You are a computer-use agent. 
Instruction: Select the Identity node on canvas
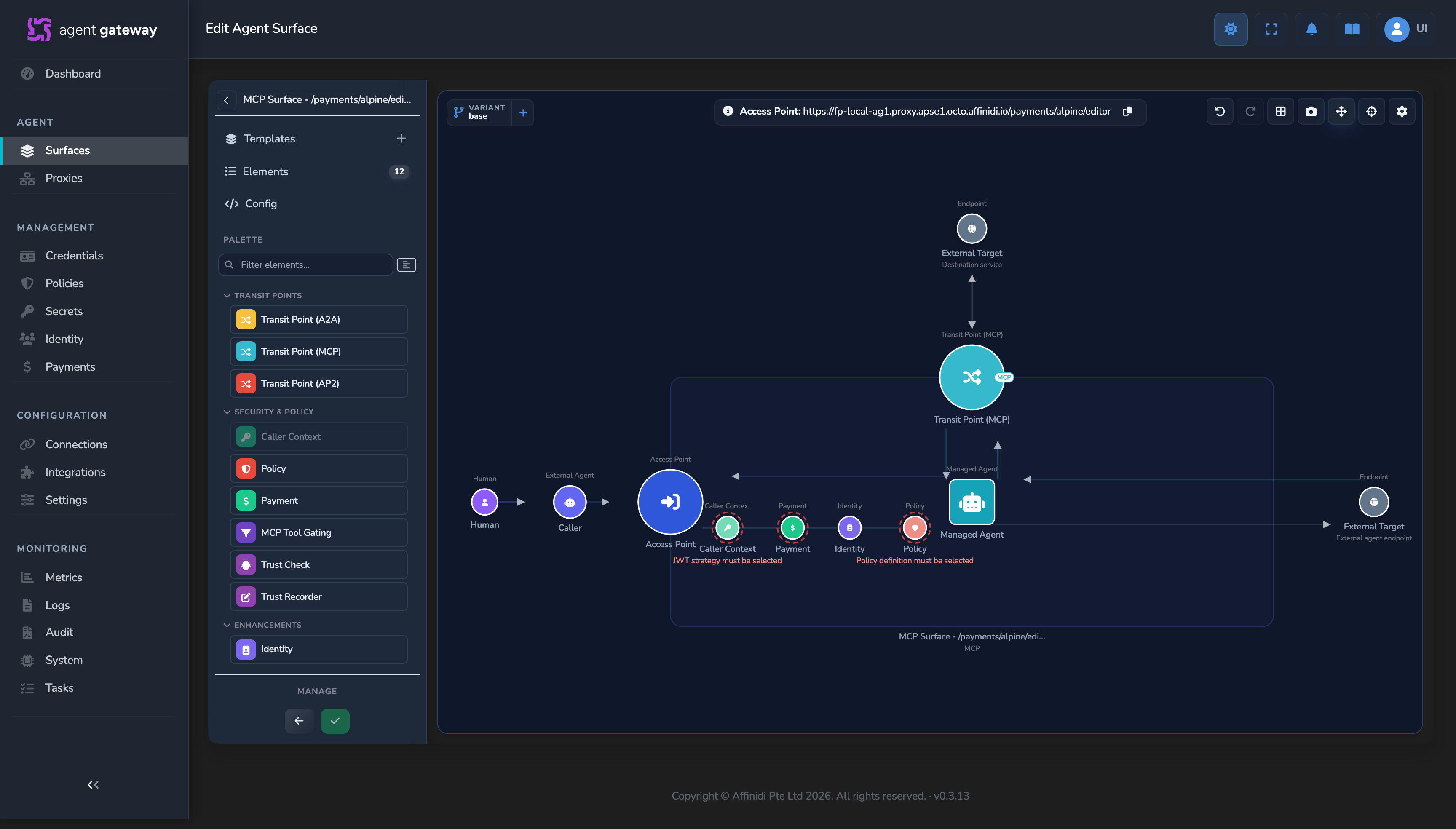tap(849, 528)
